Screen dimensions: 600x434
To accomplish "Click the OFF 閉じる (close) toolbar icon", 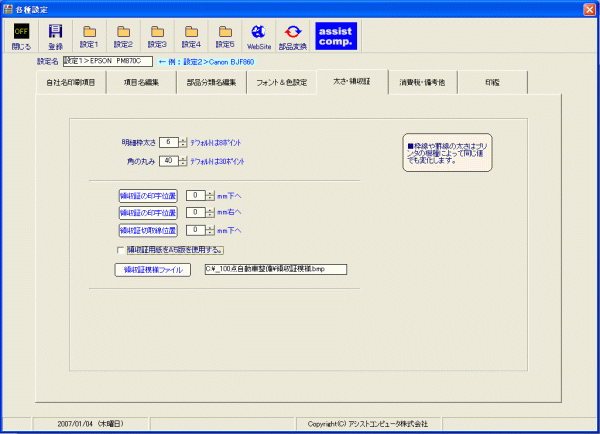I will [21, 36].
